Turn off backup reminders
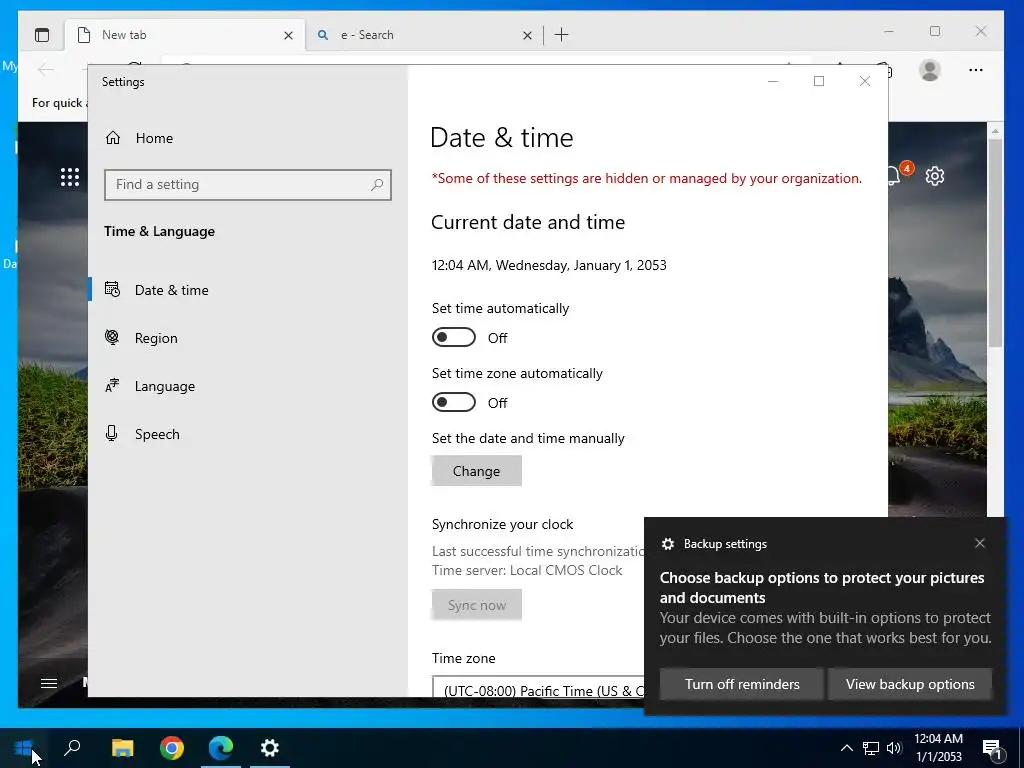 [742, 684]
